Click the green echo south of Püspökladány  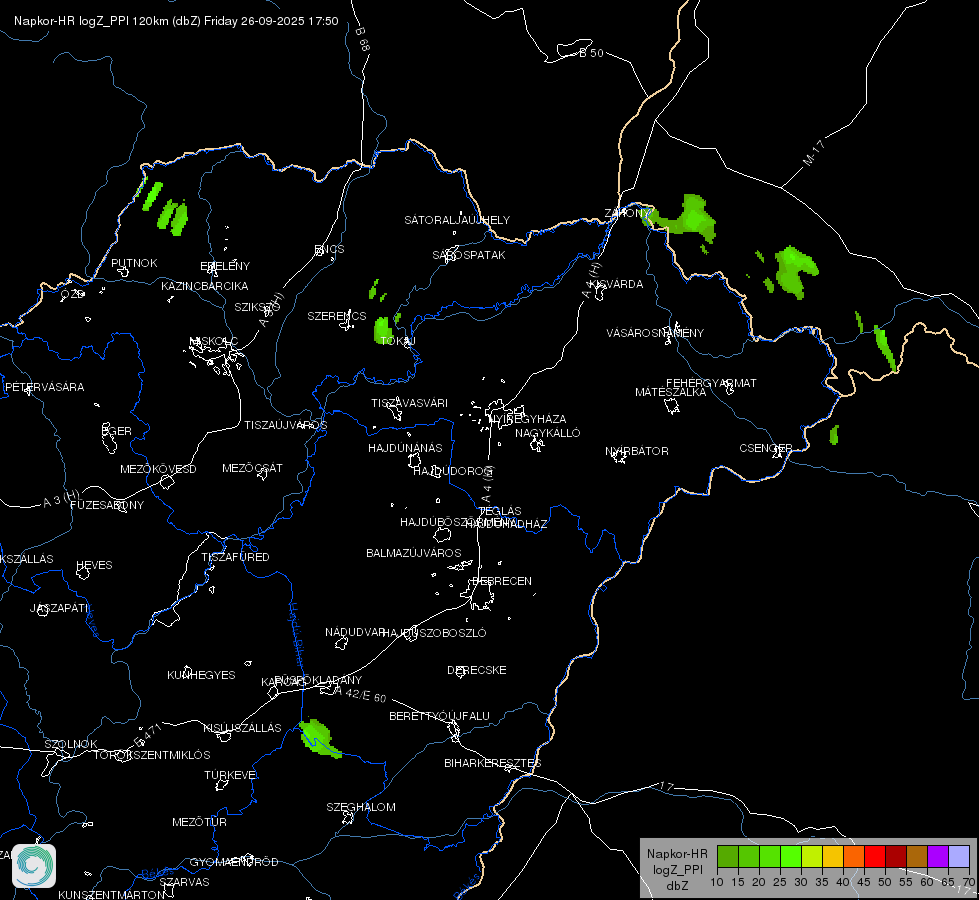pyautogui.click(x=319, y=738)
